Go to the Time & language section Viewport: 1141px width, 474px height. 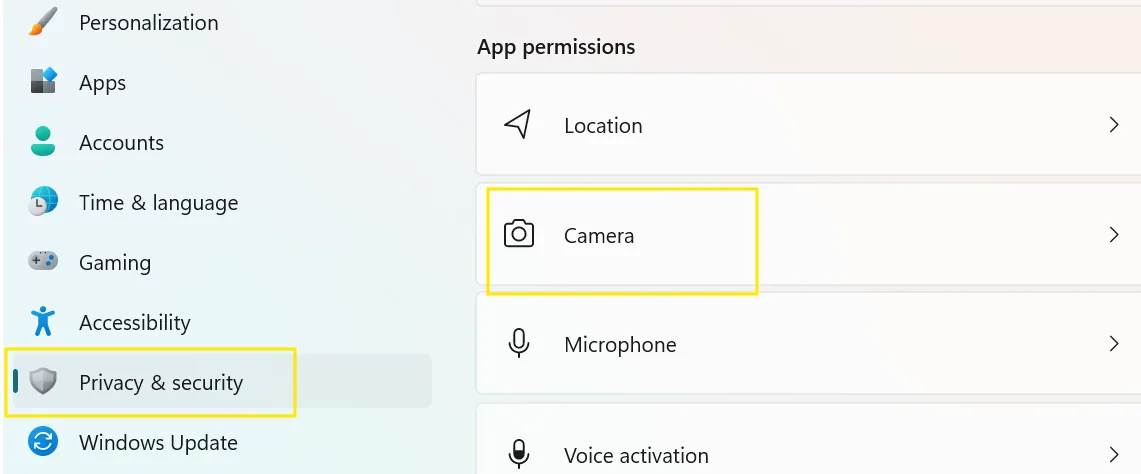pyautogui.click(x=159, y=202)
